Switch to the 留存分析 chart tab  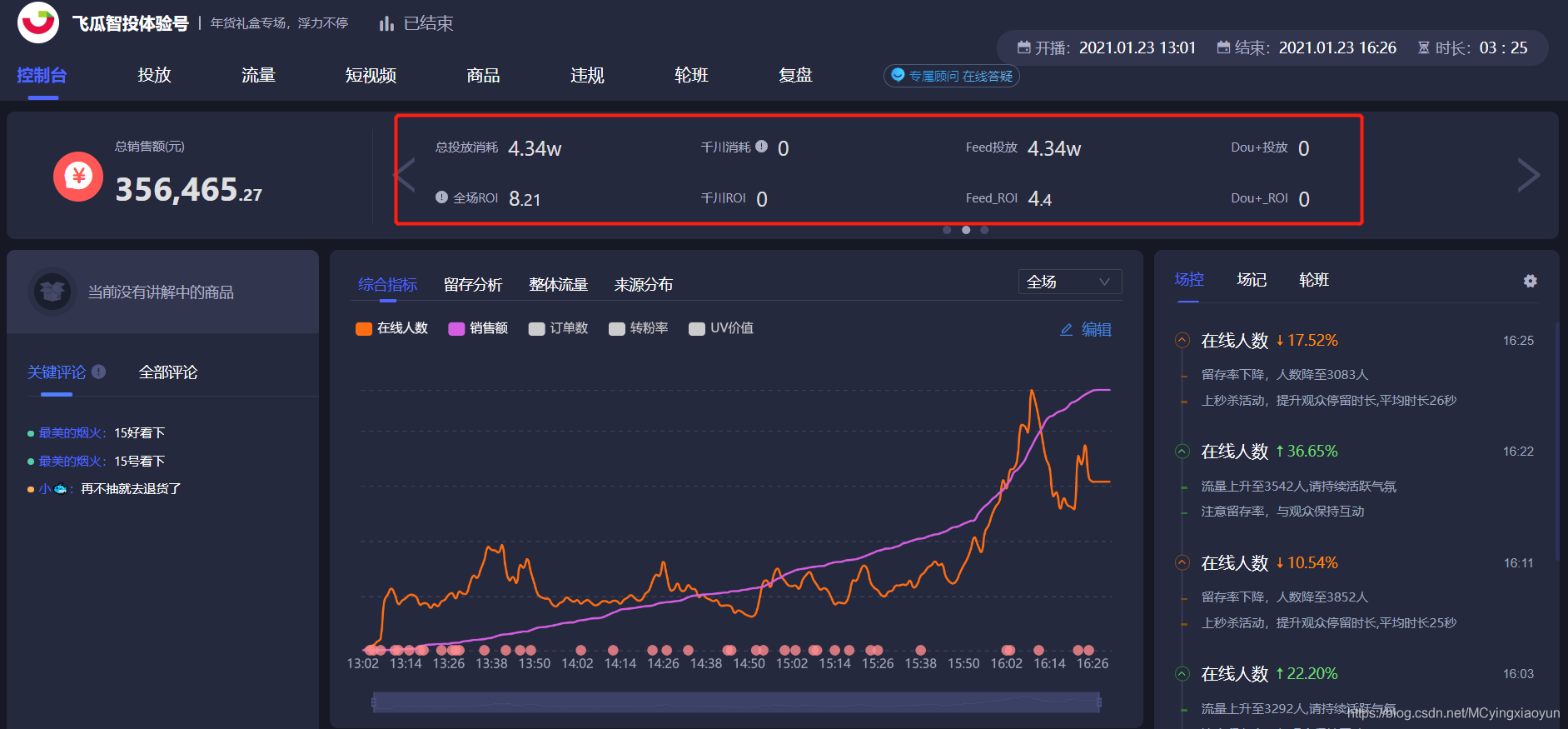[x=473, y=285]
